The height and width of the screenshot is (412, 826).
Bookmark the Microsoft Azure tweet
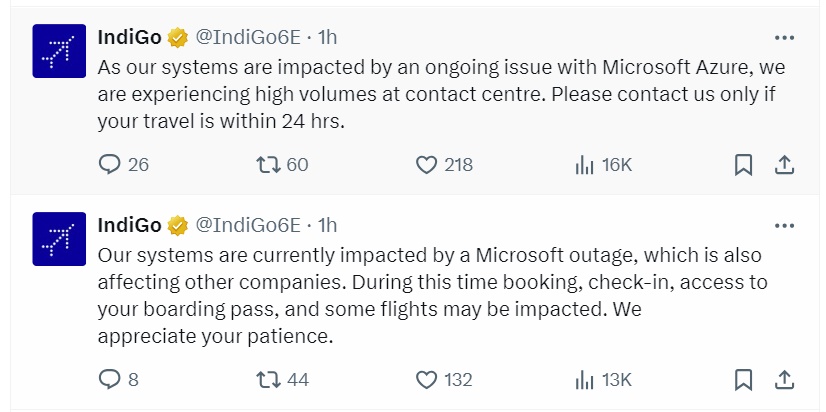(x=743, y=165)
